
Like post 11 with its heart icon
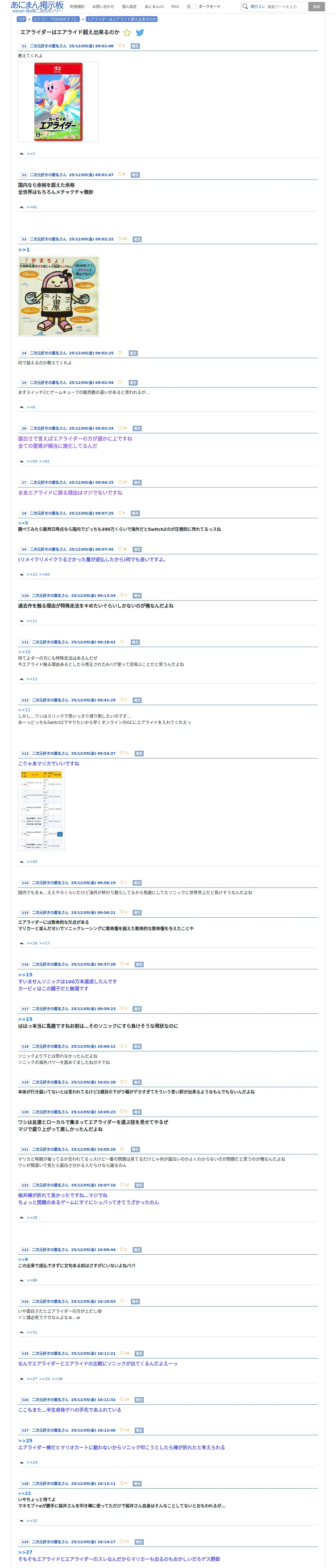122,642
